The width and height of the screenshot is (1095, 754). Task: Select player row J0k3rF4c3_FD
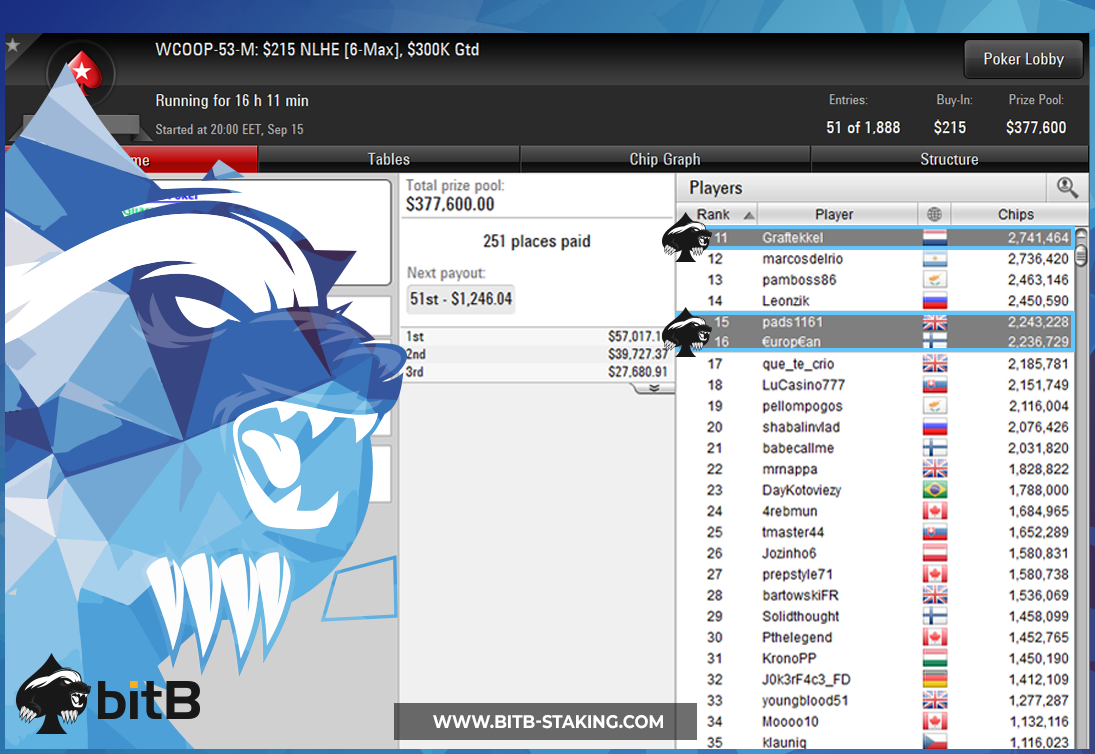876,679
